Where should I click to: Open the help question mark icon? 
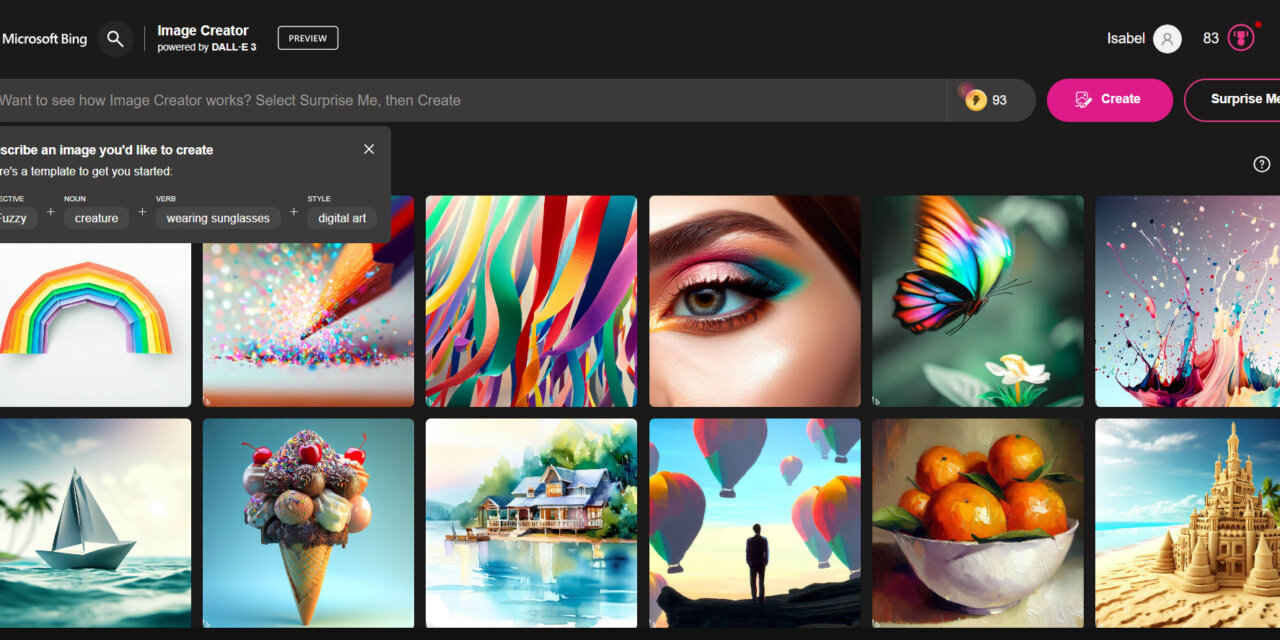click(1262, 164)
